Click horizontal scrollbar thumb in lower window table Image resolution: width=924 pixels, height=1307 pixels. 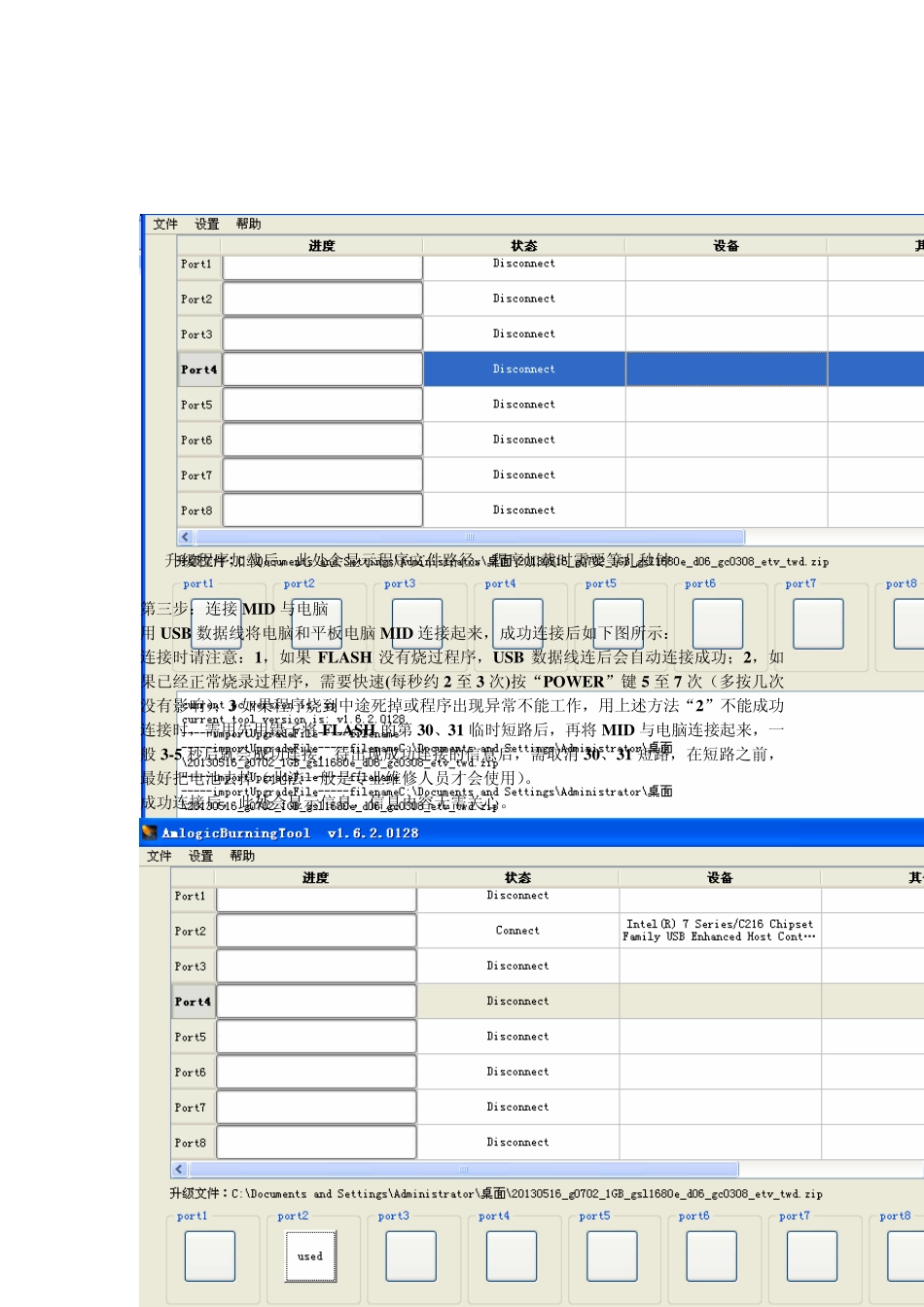pyautogui.click(x=463, y=1169)
